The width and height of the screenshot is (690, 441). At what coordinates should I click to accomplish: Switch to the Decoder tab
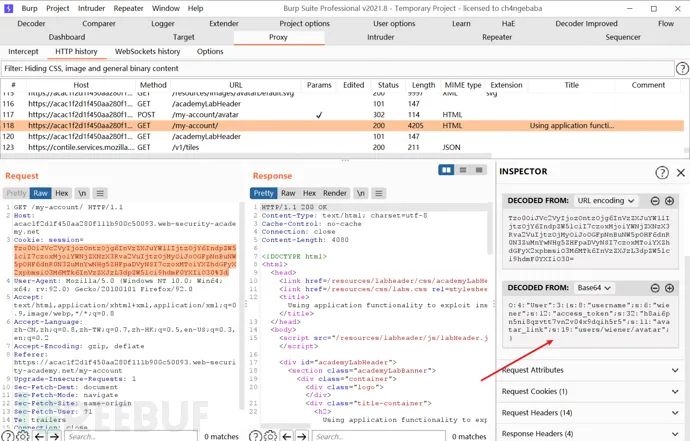[31, 24]
